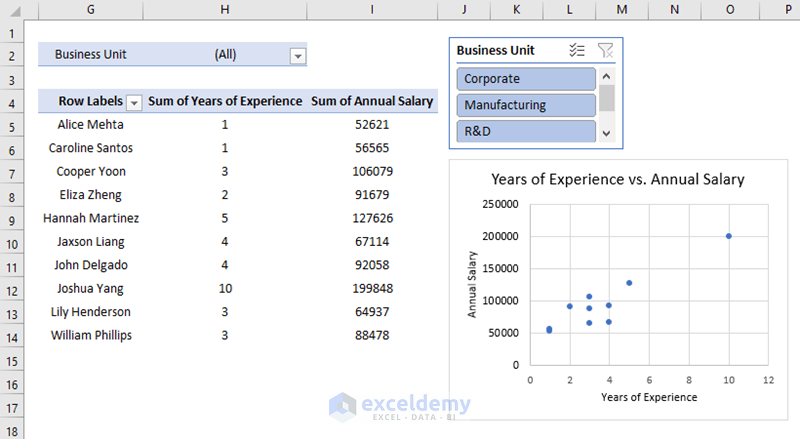Select row 1 header
800x439 pixels.
pos(12,34)
